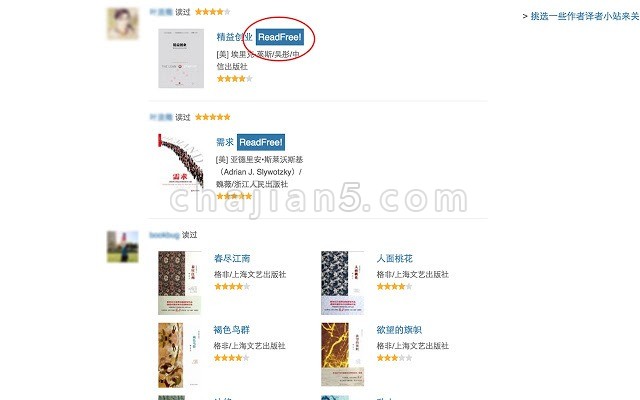Click the 需求 book cover thumbnail
This screenshot has height=400, width=640.
point(181,163)
